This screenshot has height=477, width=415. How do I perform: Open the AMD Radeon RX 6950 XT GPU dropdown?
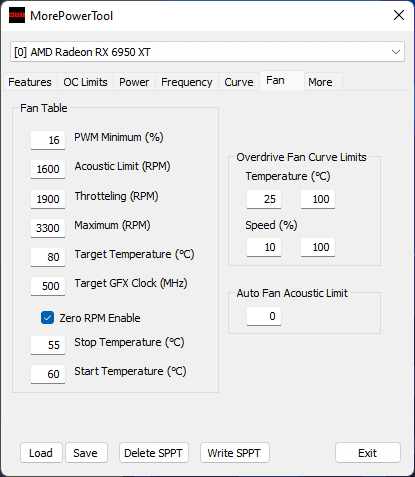[207, 52]
